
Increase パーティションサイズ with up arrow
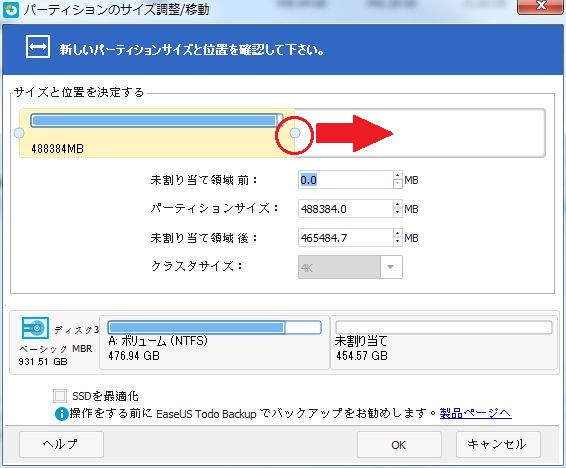(397, 205)
